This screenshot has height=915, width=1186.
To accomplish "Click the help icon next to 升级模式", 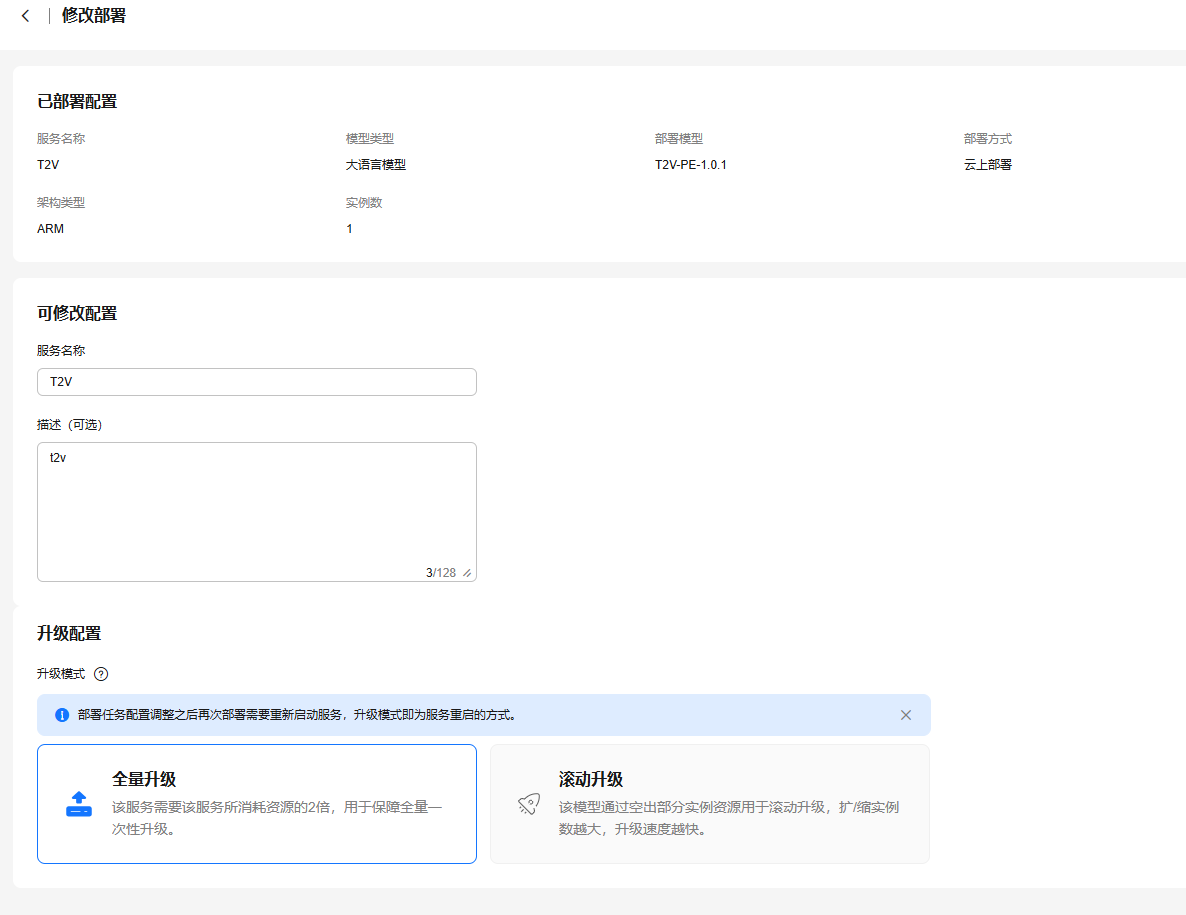I will (x=101, y=674).
